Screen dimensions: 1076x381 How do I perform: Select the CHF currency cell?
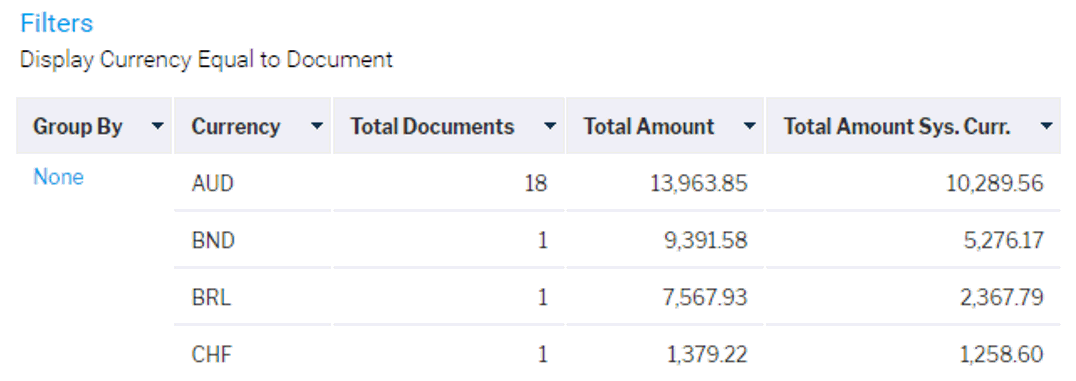(x=253, y=354)
